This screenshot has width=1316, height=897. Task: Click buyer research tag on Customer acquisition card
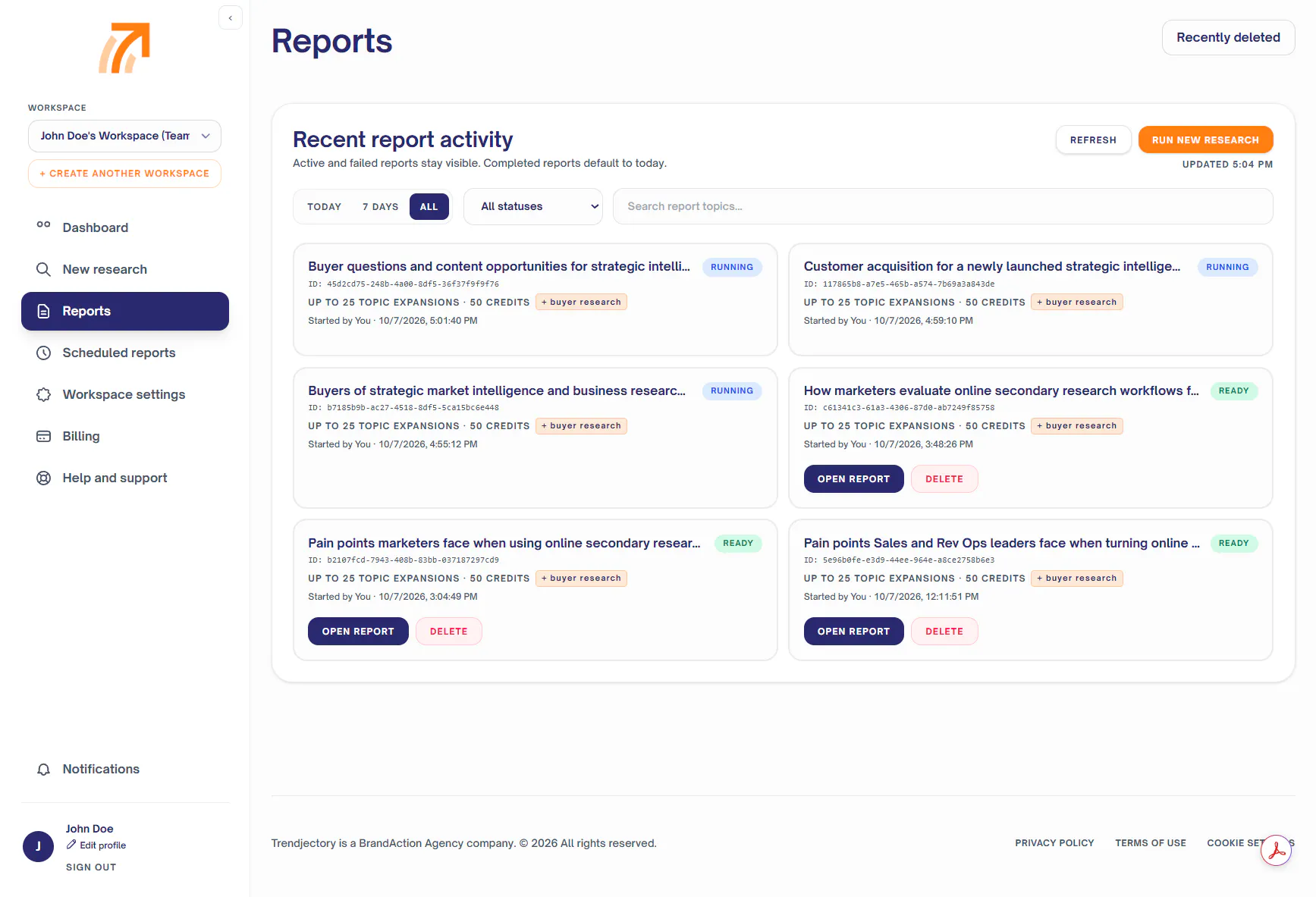pos(1077,302)
